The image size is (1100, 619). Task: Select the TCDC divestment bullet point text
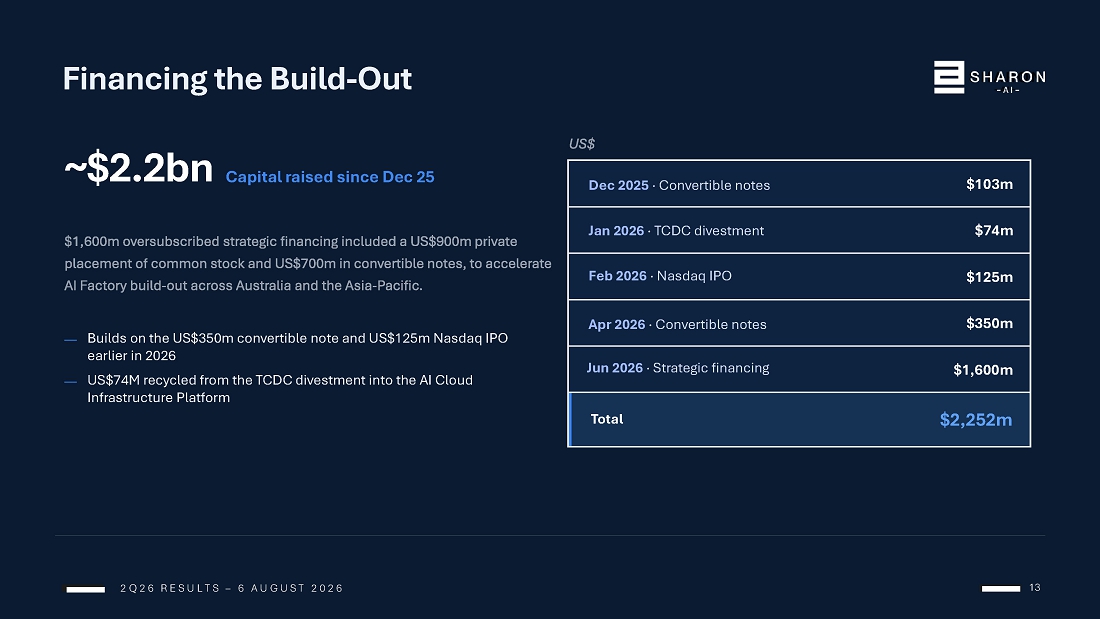coord(280,389)
